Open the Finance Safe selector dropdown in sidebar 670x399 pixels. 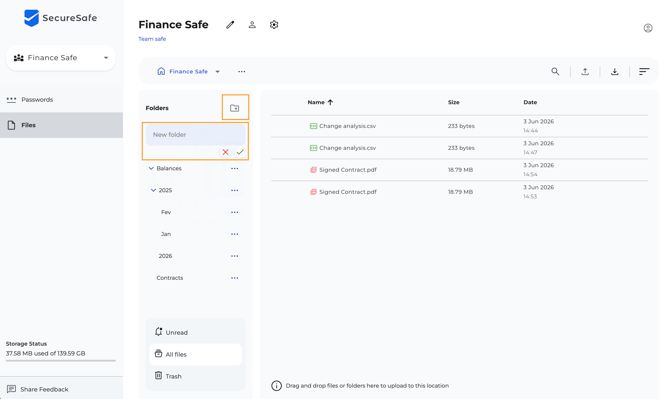61,58
